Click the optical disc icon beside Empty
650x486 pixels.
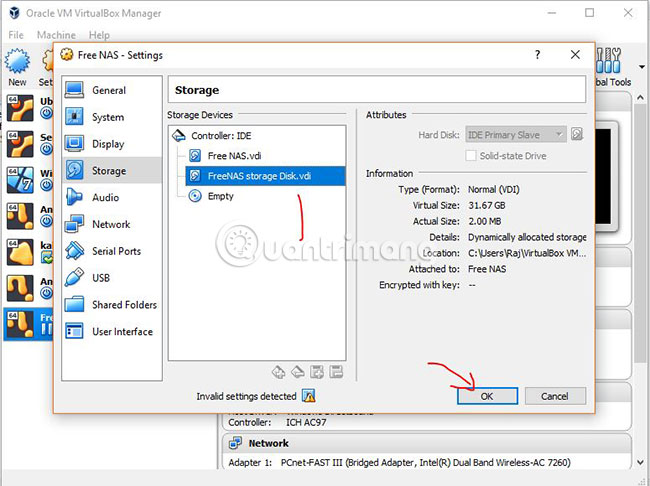pos(195,196)
